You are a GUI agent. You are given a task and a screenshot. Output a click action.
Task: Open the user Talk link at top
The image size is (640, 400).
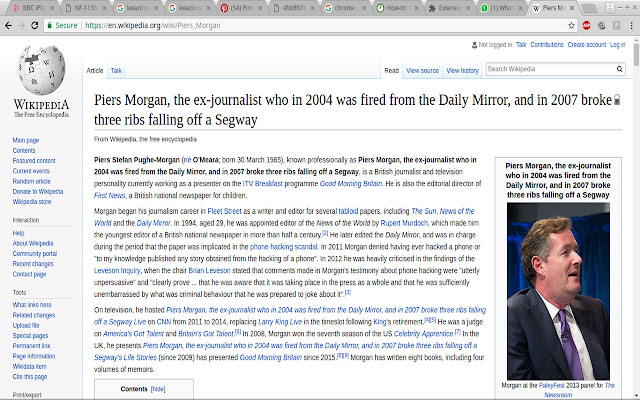click(x=521, y=44)
